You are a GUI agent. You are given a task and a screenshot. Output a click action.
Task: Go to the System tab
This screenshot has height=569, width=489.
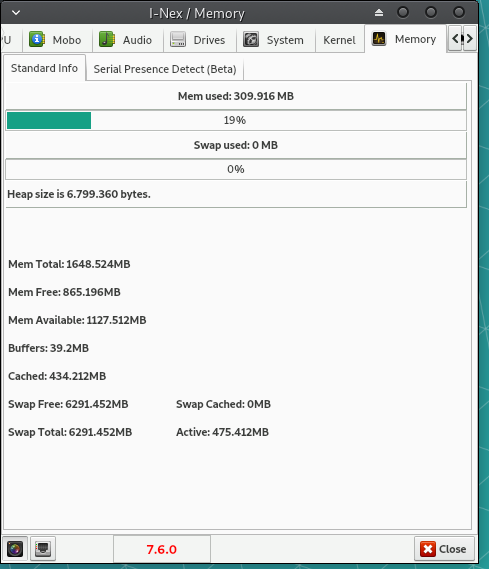coord(276,40)
